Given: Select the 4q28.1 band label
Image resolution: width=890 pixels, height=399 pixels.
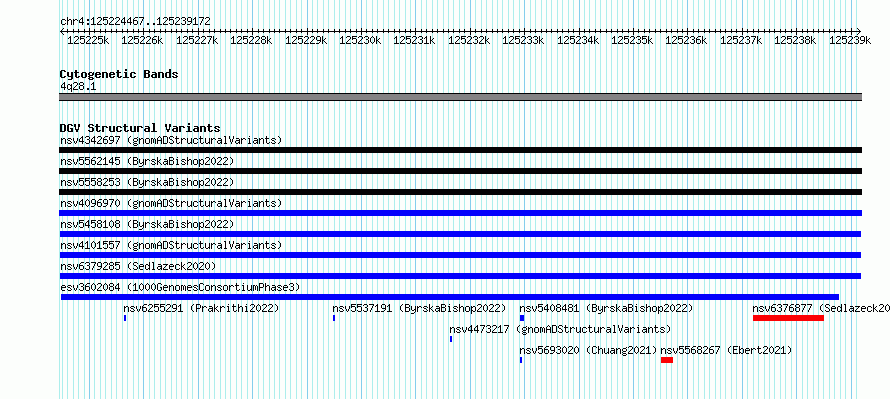Looking at the screenshot, I should (x=78, y=86).
